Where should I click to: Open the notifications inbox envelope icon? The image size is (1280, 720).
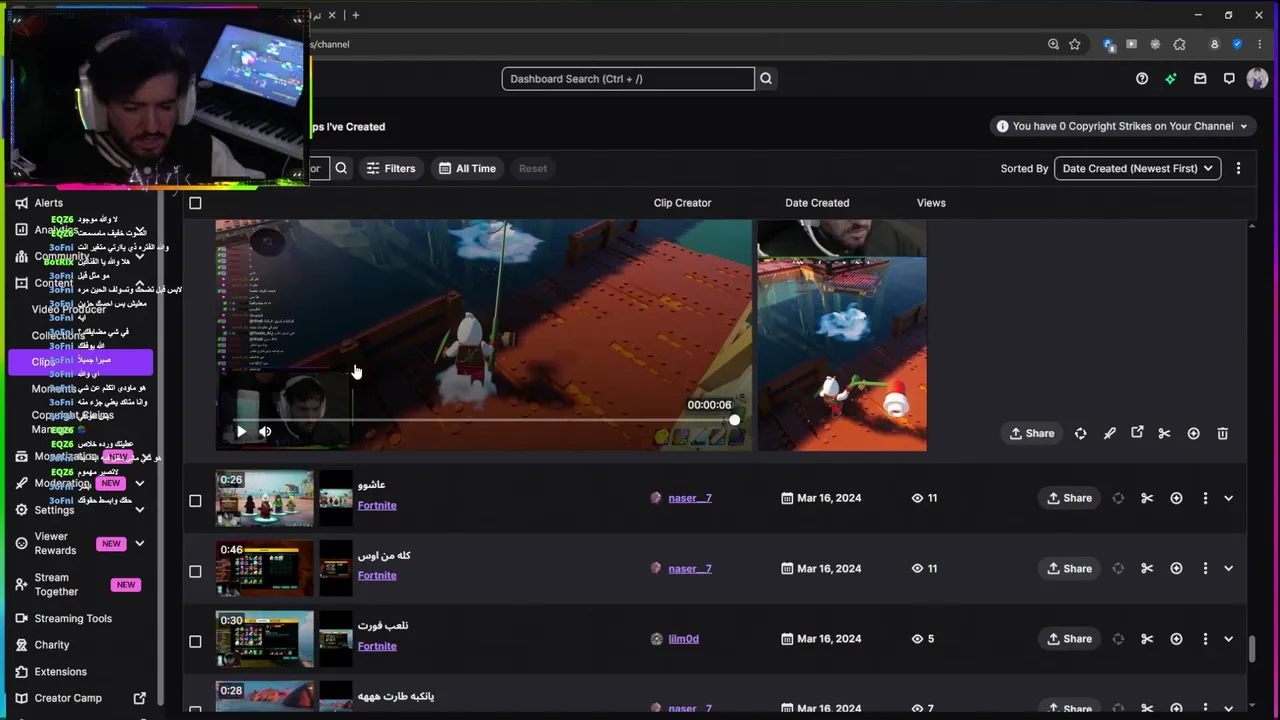pyautogui.click(x=1200, y=79)
